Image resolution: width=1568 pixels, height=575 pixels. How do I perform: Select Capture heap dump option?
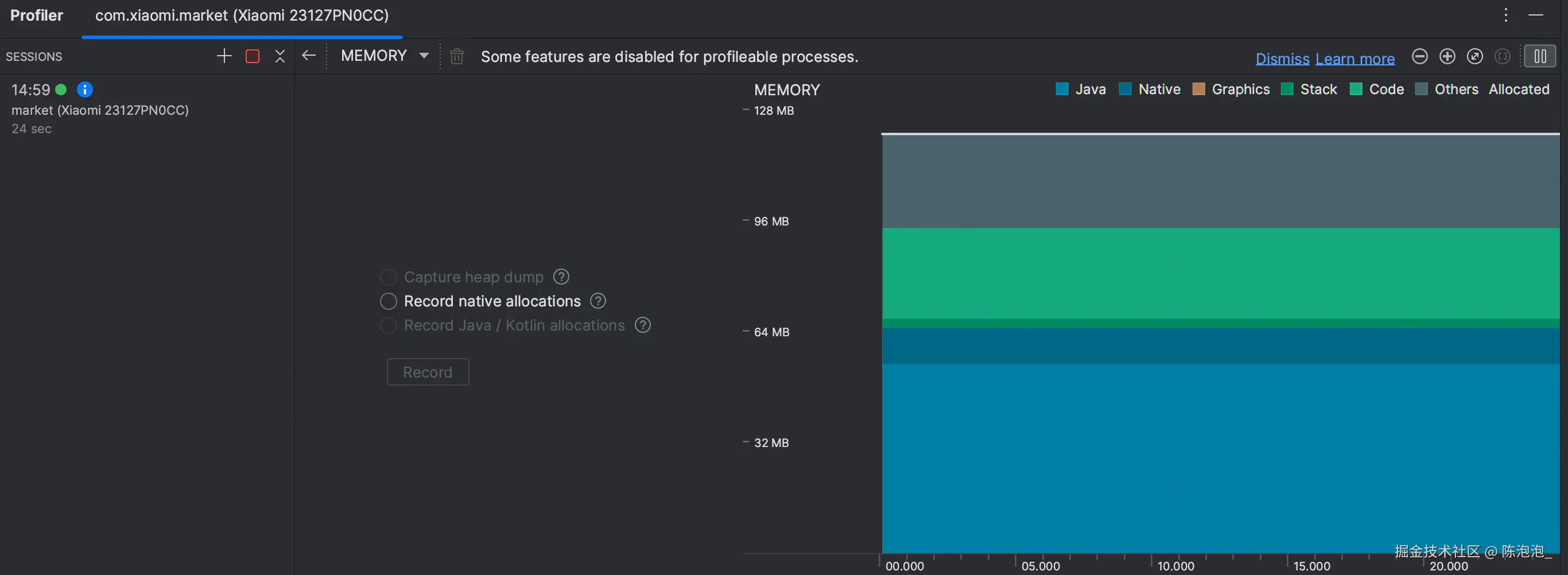(389, 278)
